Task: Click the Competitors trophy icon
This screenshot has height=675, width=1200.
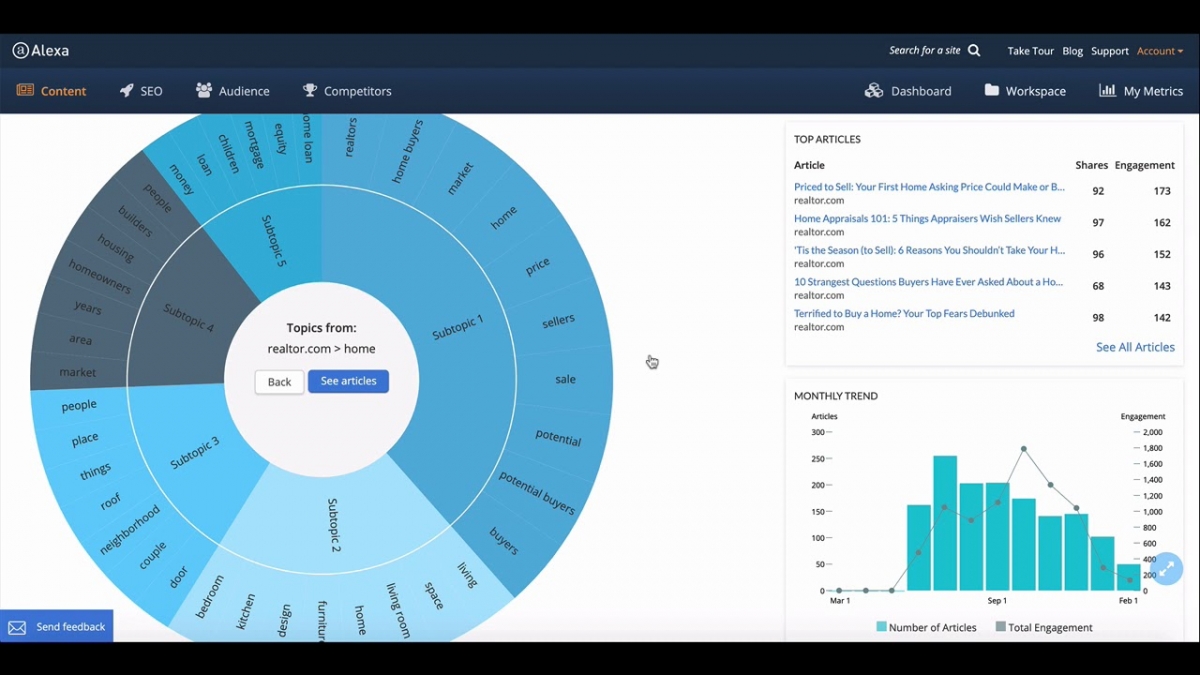Action: click(310, 91)
